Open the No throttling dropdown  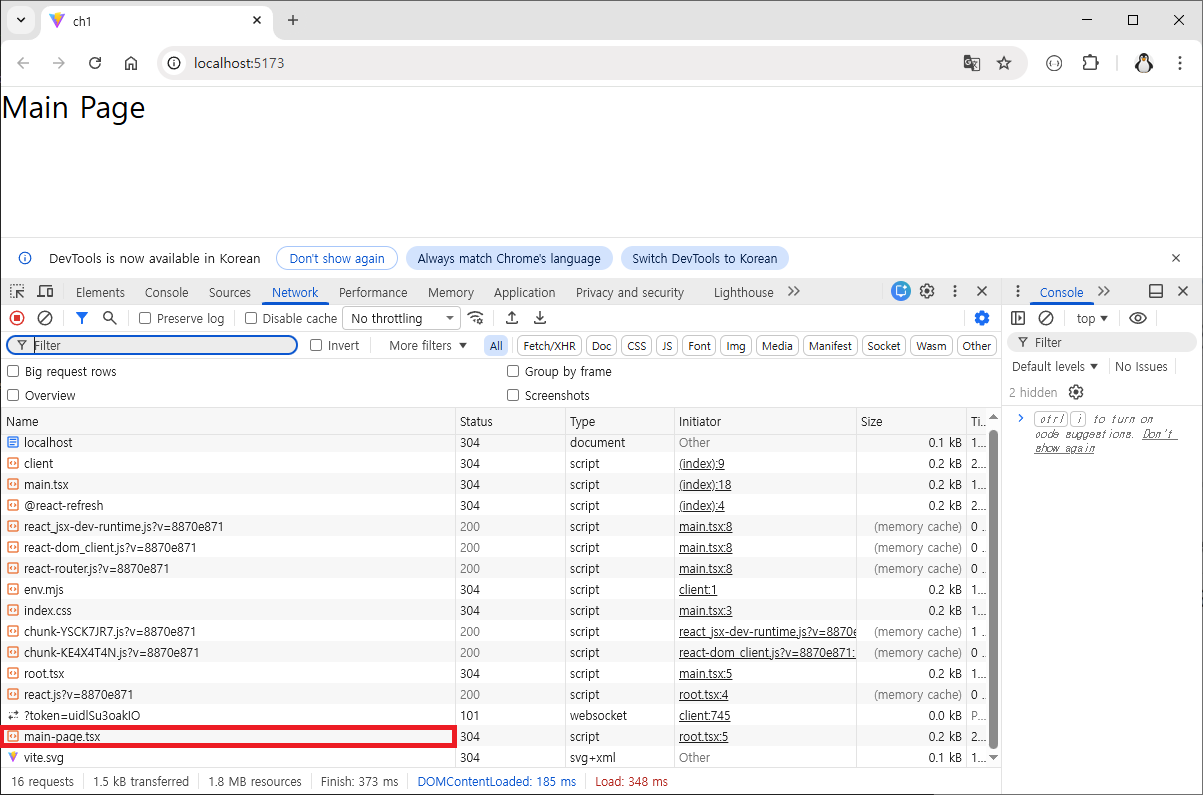(x=402, y=318)
